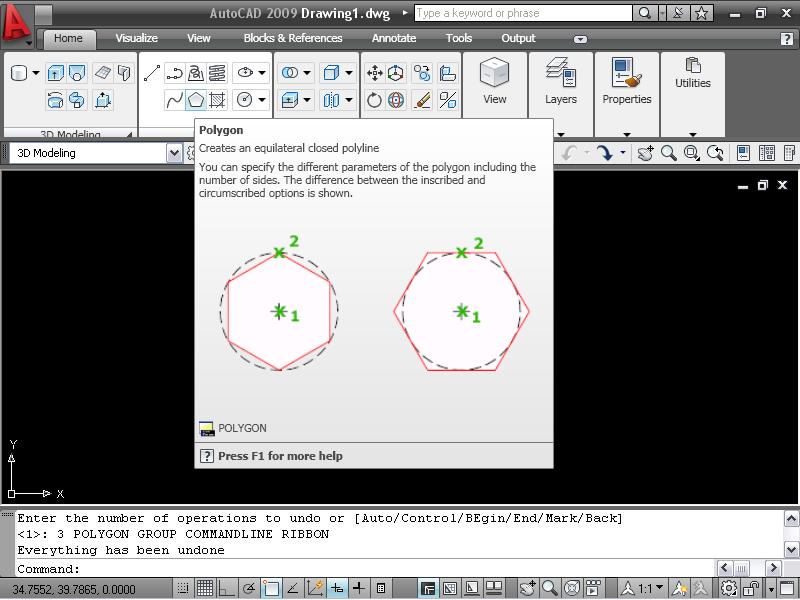Image resolution: width=800 pixels, height=600 pixels.
Task: Select the Move tool with four arrows
Action: [374, 73]
